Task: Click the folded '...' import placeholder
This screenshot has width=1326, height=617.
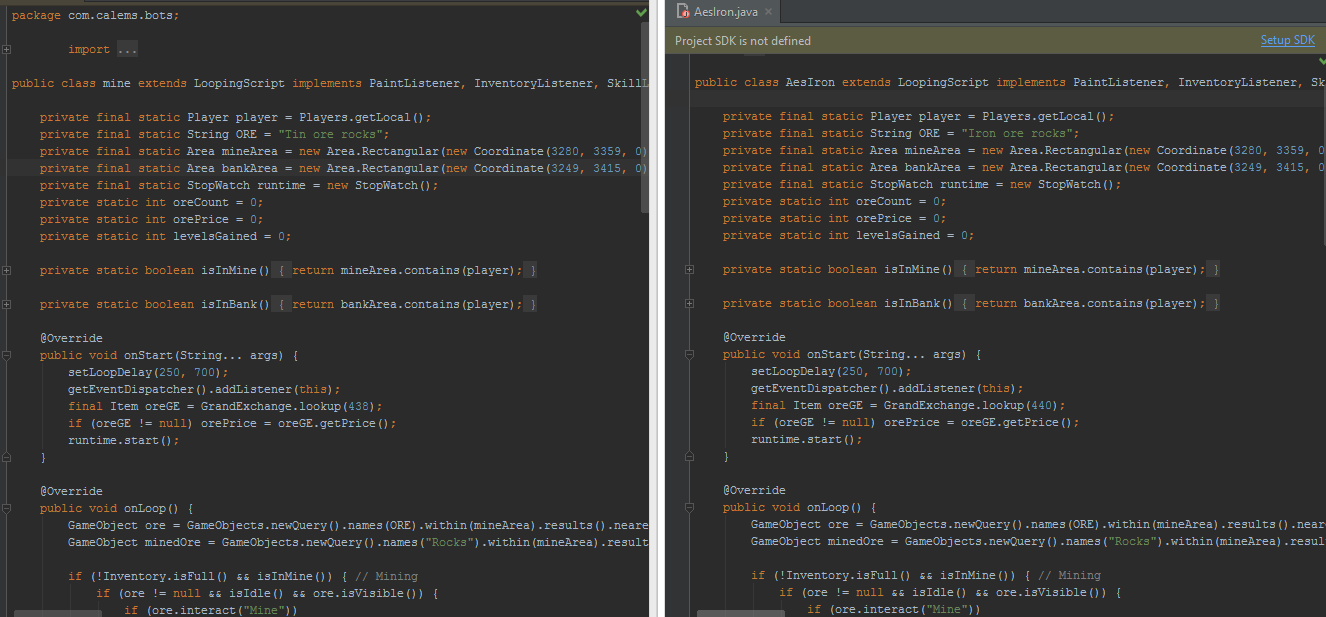Action: (127, 49)
